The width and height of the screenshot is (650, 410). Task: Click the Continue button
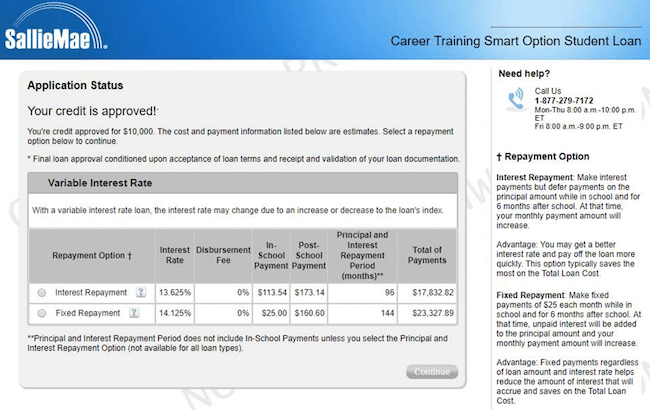tap(432, 371)
